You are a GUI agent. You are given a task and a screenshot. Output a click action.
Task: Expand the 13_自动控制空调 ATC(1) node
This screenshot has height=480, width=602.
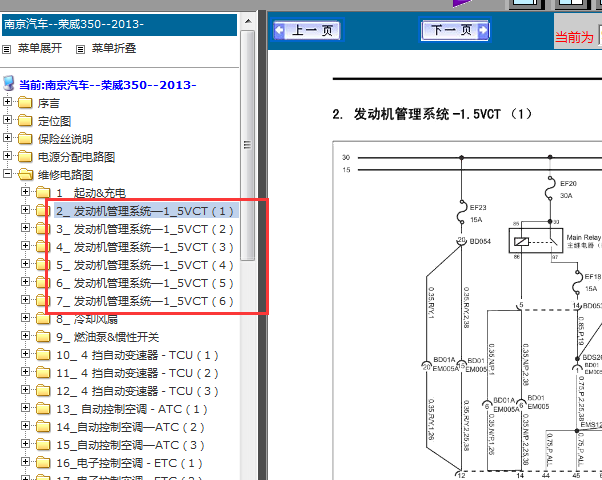point(25,408)
